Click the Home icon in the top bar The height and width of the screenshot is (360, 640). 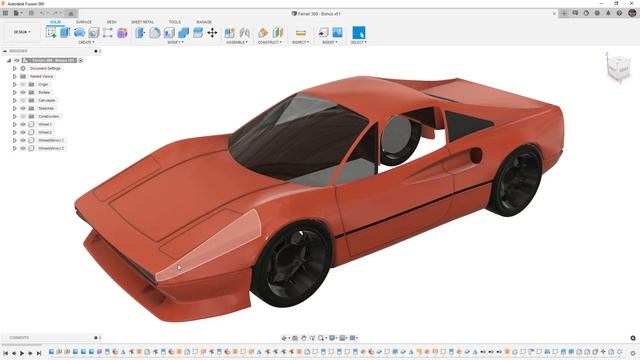[71, 13]
